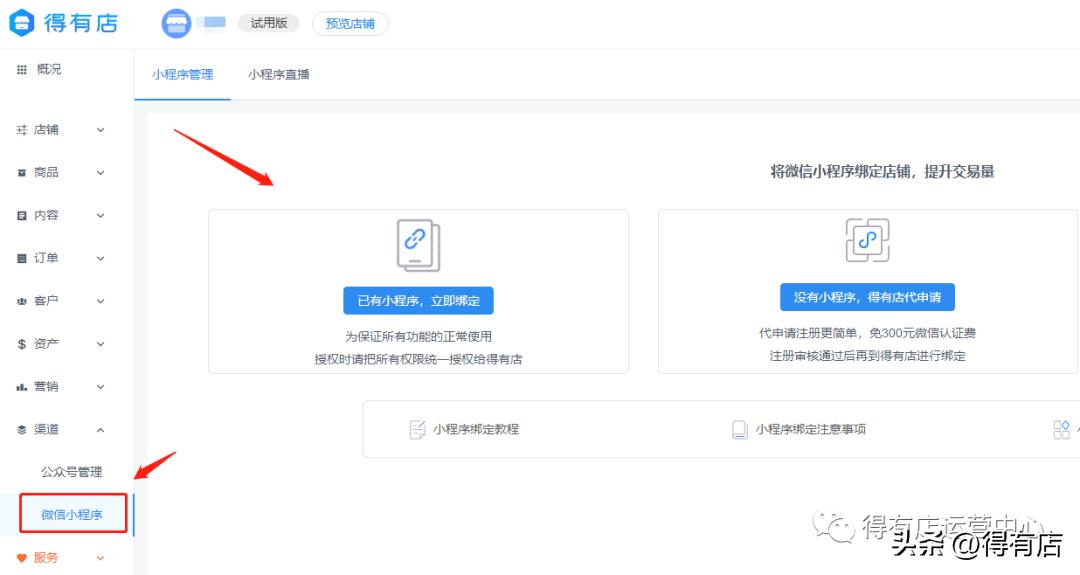Image resolution: width=1080 pixels, height=575 pixels.
Task: Click the 内容 sidebar icon
Action: point(21,216)
